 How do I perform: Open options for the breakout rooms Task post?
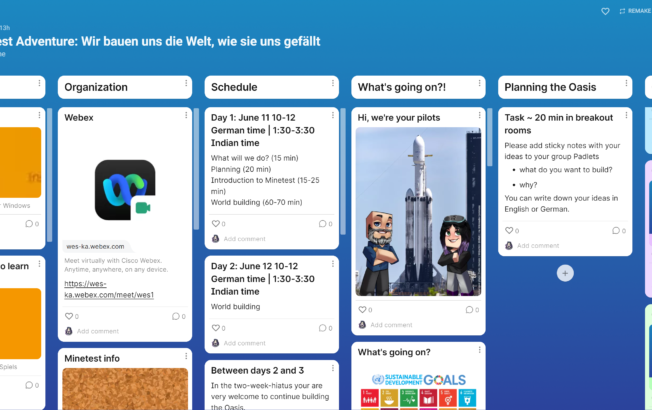[627, 116]
